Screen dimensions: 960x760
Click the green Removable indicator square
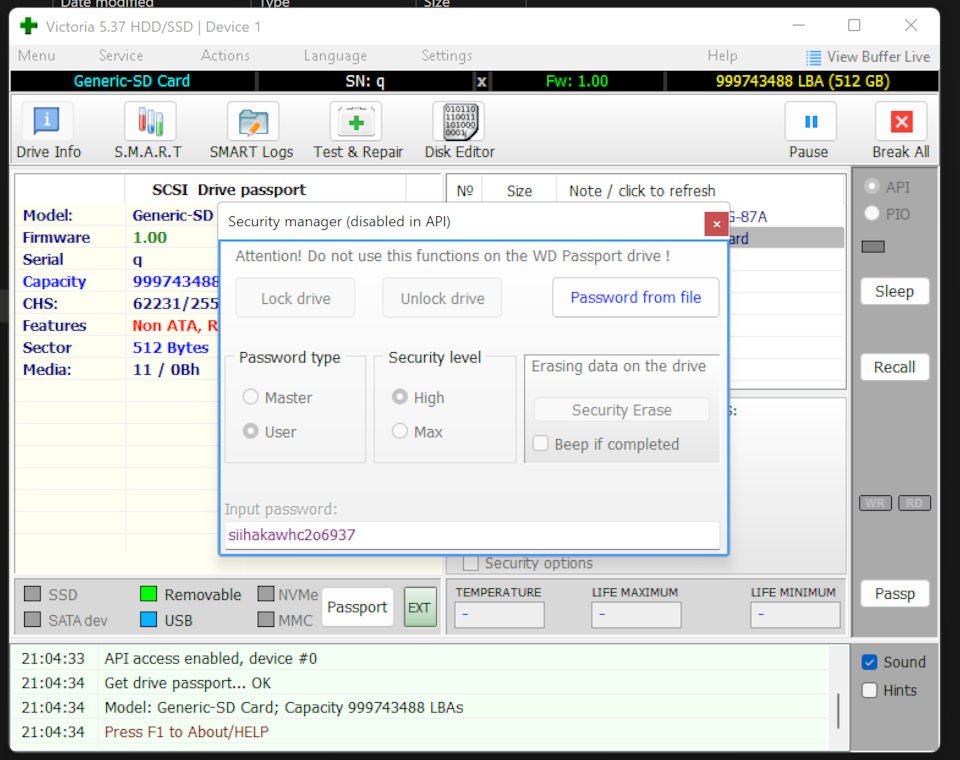(148, 594)
